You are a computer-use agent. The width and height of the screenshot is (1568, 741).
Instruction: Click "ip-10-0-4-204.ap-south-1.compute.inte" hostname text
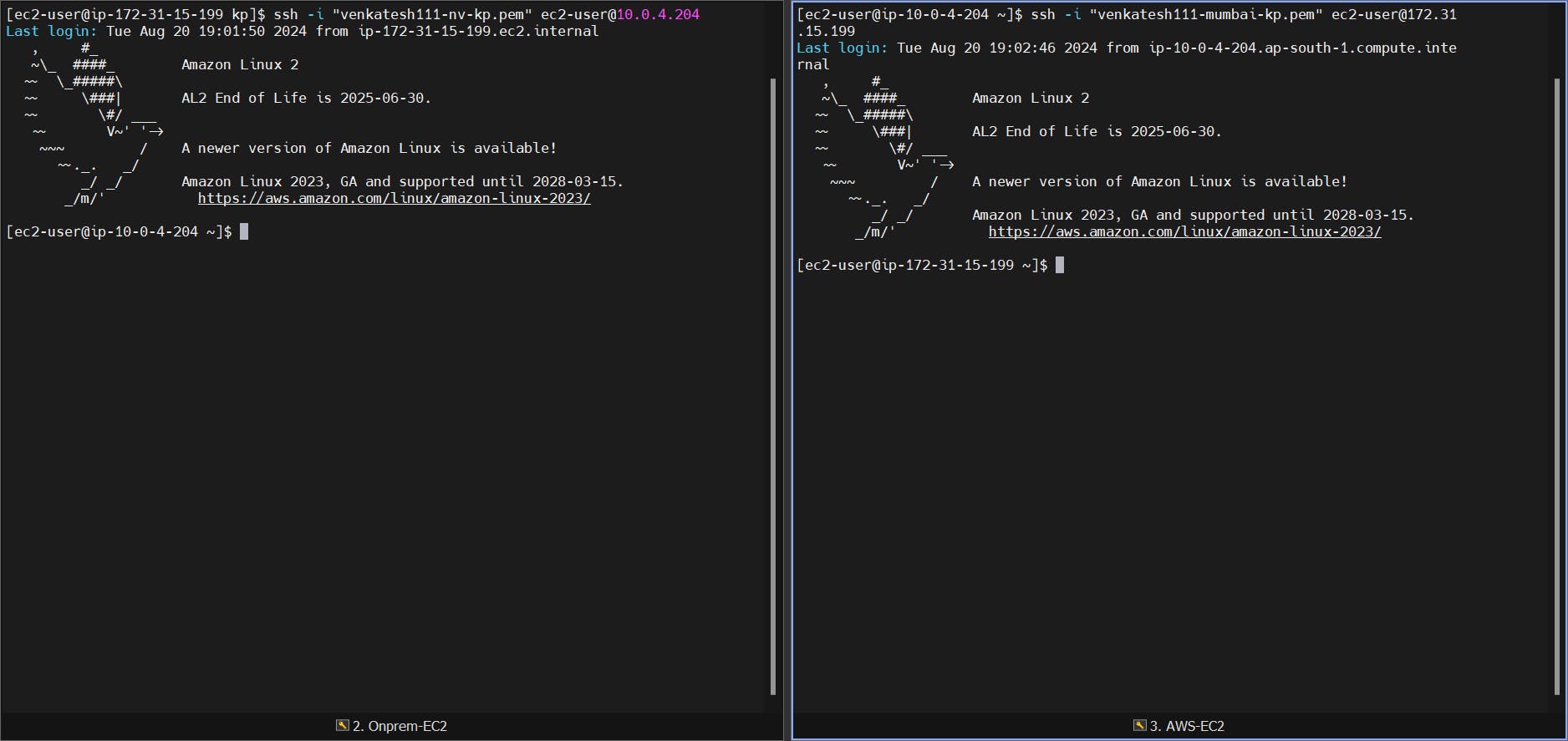(1302, 48)
